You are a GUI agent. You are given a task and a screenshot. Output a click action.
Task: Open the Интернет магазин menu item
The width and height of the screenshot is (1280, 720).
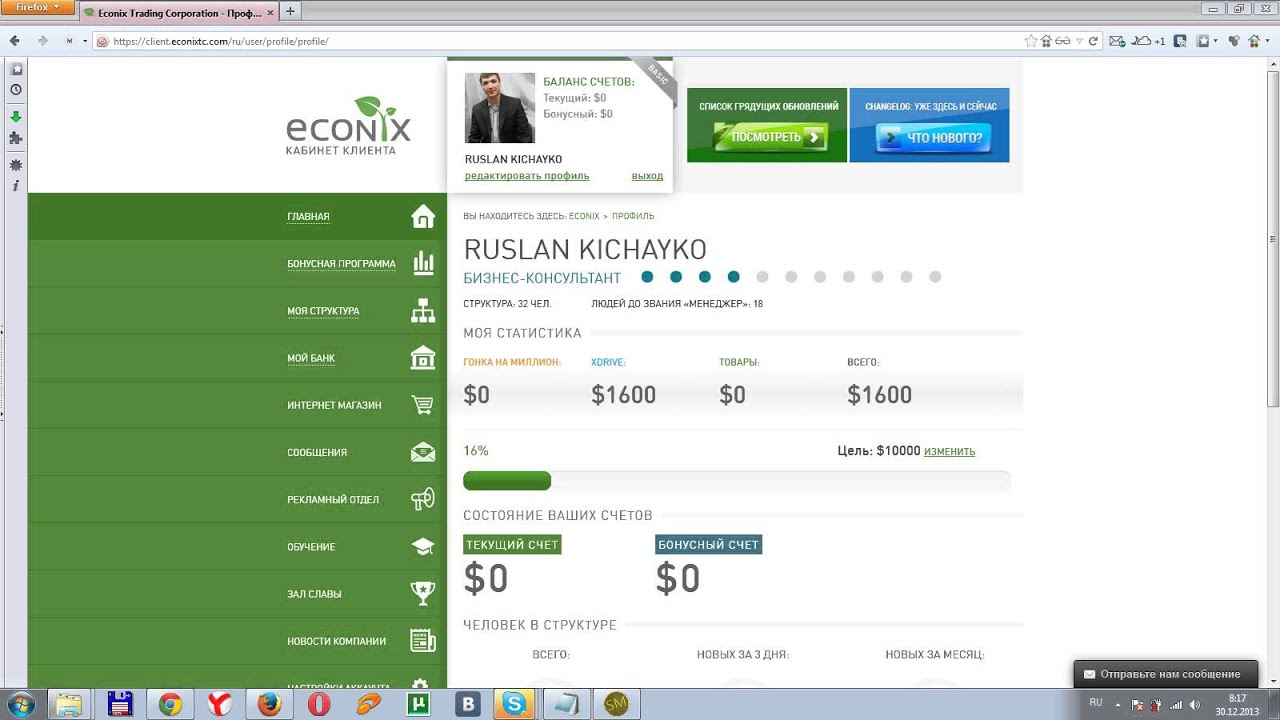(334, 405)
